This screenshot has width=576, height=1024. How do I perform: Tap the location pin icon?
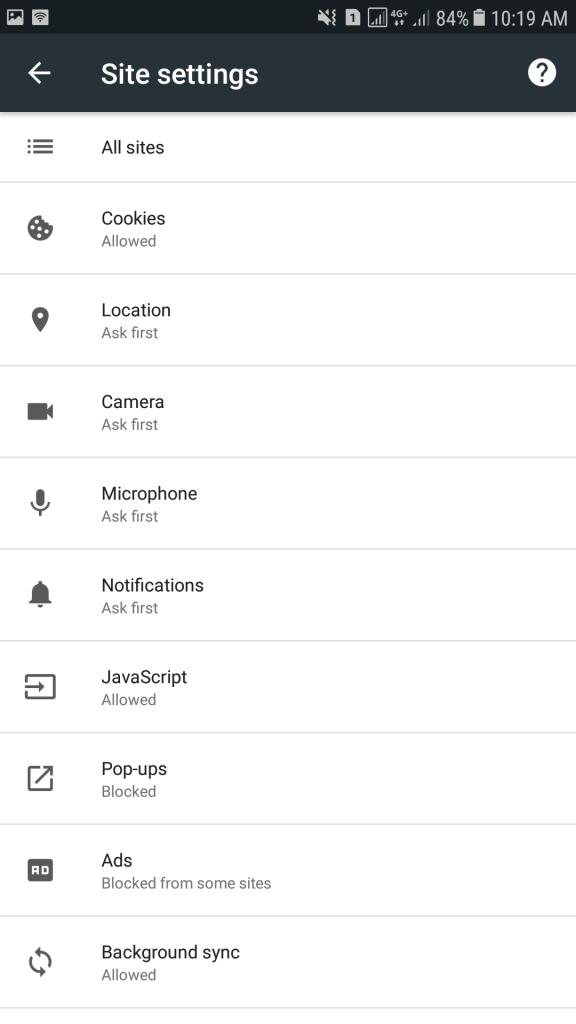[x=40, y=320]
